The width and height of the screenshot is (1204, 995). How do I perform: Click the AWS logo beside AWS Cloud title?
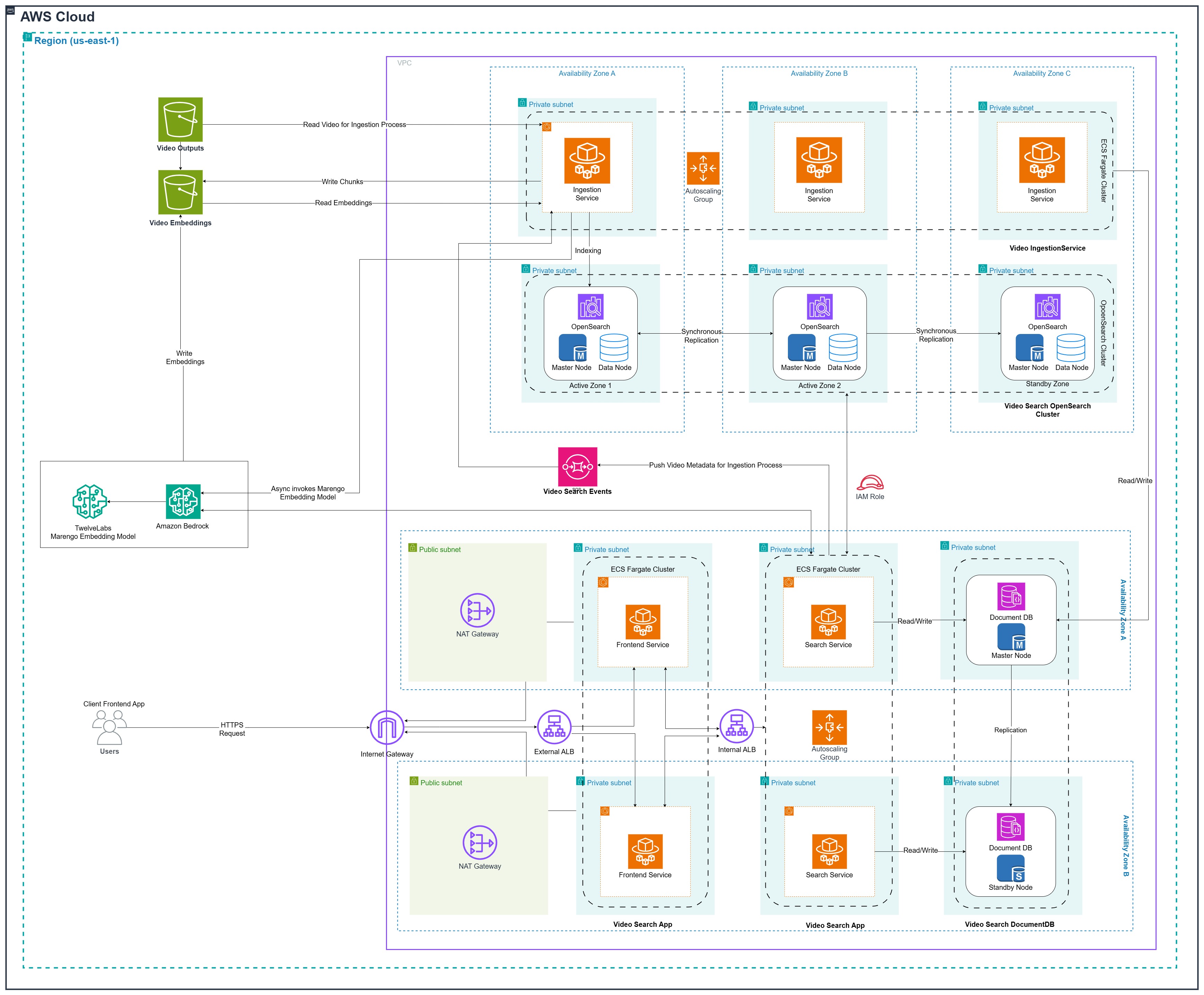click(10, 10)
